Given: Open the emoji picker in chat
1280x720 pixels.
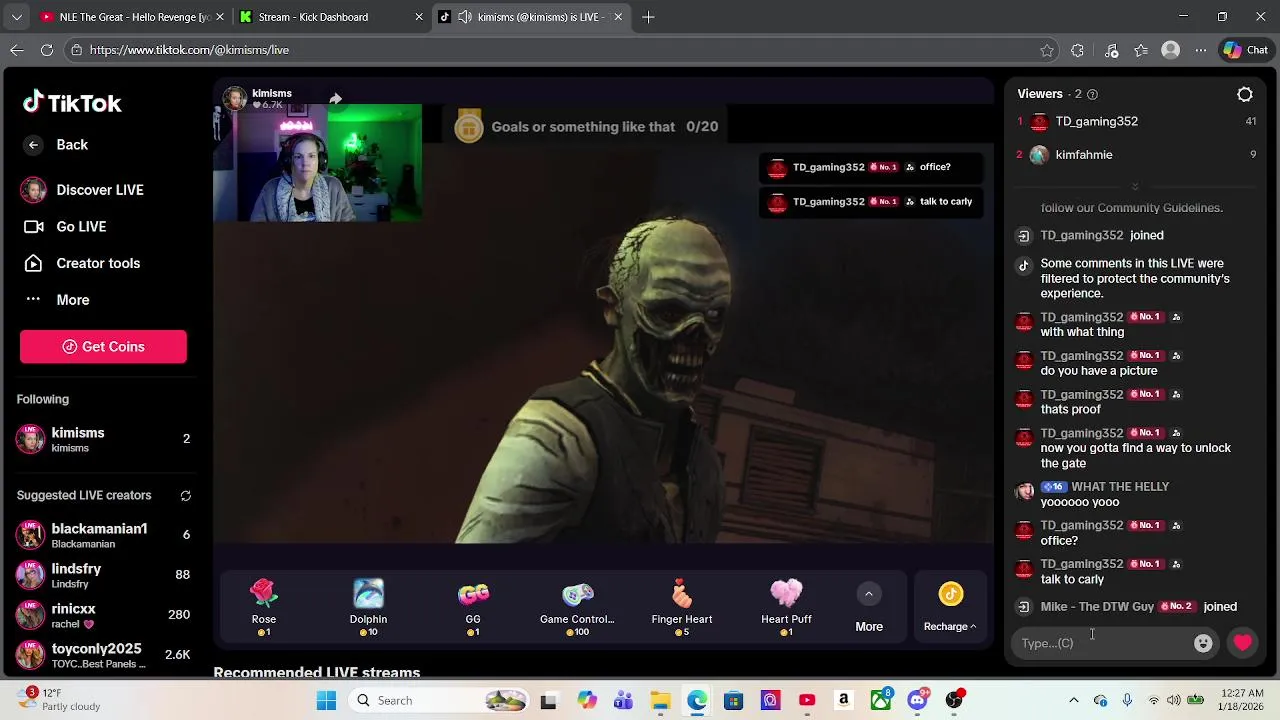Looking at the screenshot, I should click(1203, 643).
